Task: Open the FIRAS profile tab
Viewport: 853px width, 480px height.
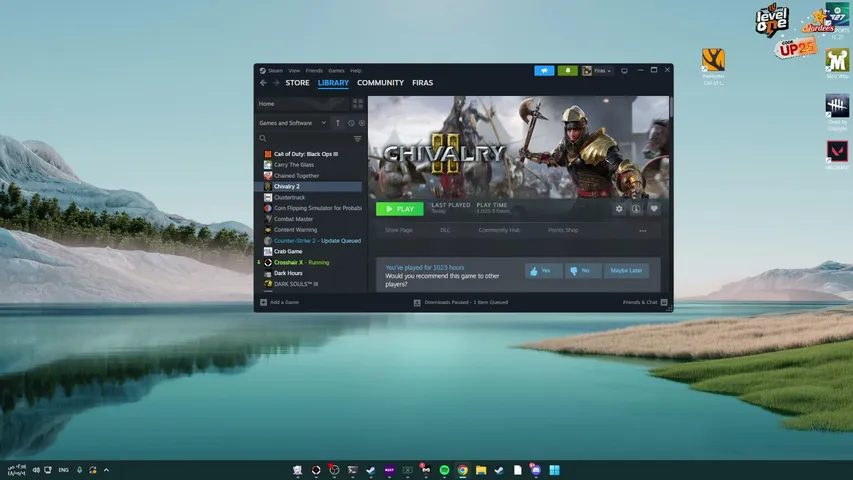Action: pos(423,83)
